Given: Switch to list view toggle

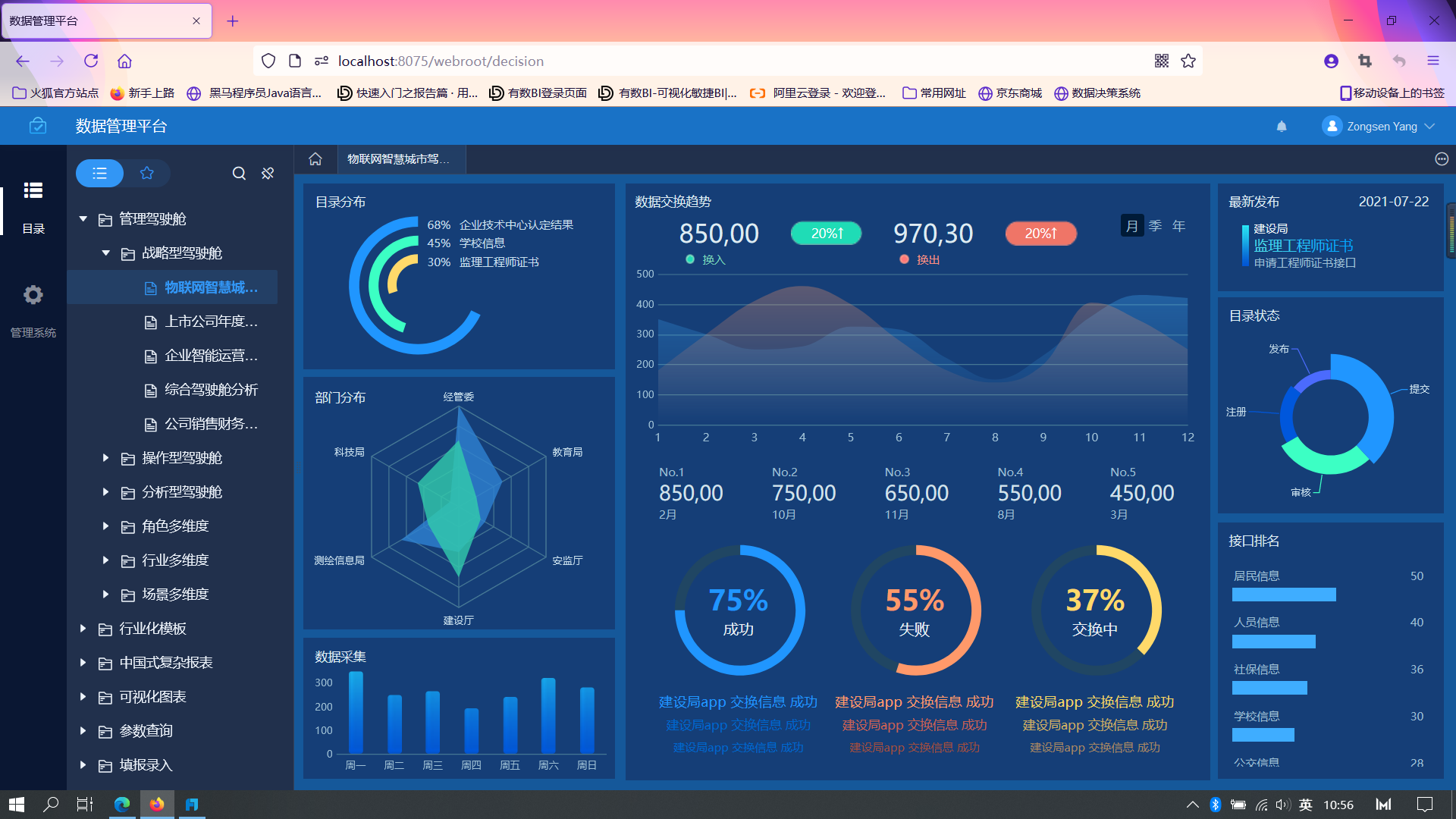Looking at the screenshot, I should (x=99, y=173).
